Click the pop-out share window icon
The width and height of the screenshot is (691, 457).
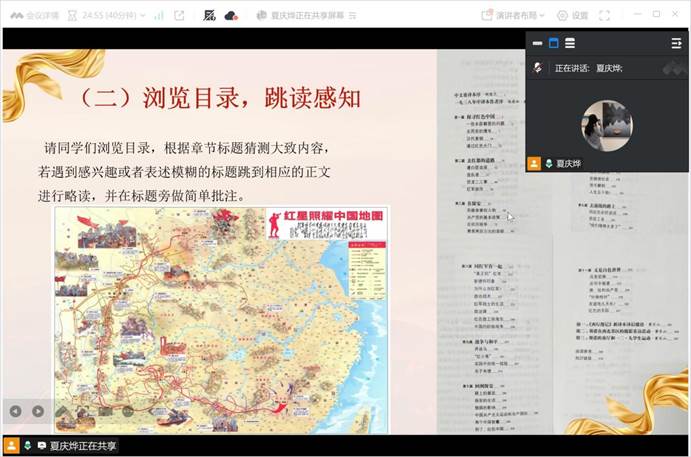(x=179, y=15)
